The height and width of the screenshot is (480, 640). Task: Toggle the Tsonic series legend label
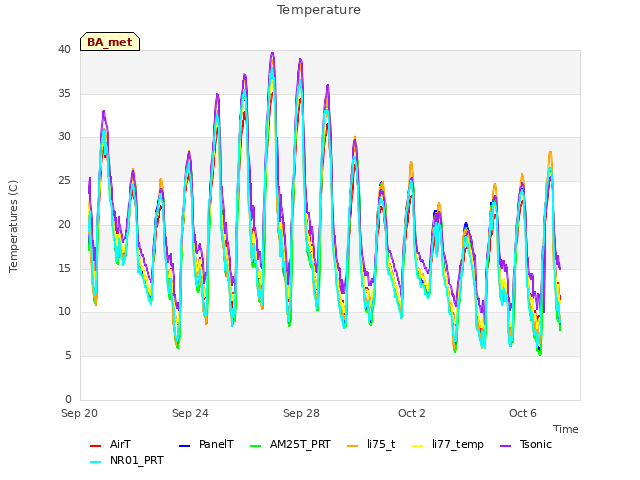(x=536, y=444)
